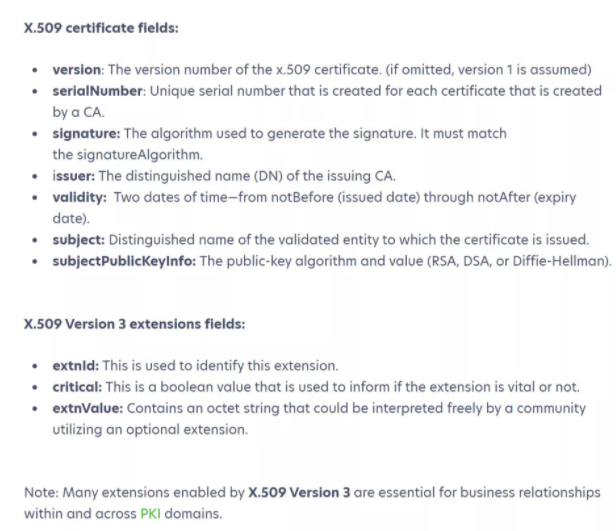Click the bold "subjectPublicKeyInfo:" term
This screenshot has width=616, height=531.
(x=125, y=260)
